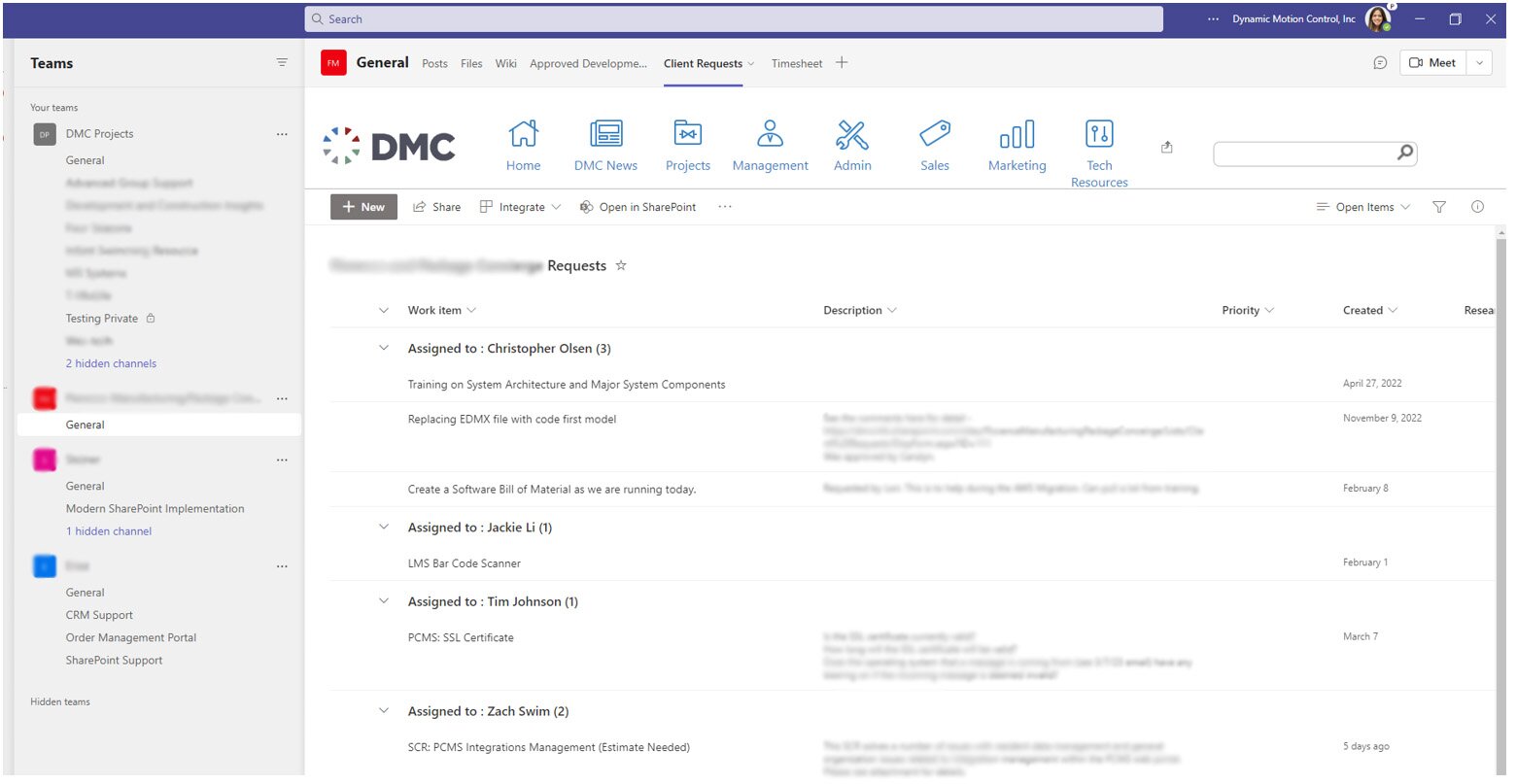
Task: Add a new tab with the plus icon
Action: 842,63
